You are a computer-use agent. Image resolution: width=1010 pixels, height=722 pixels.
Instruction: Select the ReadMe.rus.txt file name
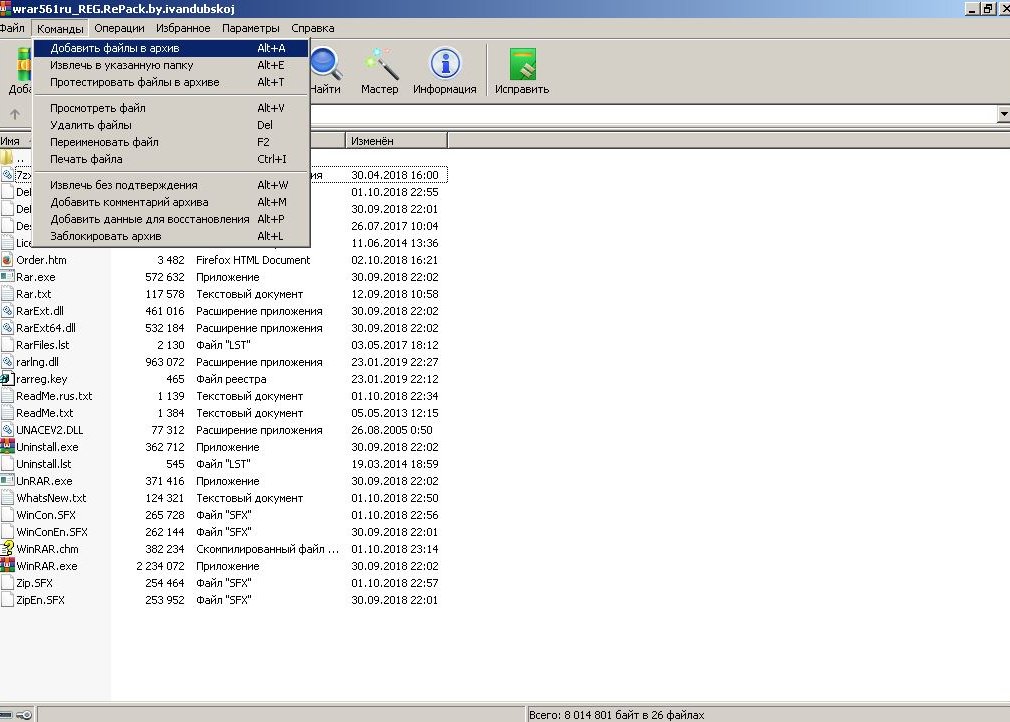pos(54,396)
